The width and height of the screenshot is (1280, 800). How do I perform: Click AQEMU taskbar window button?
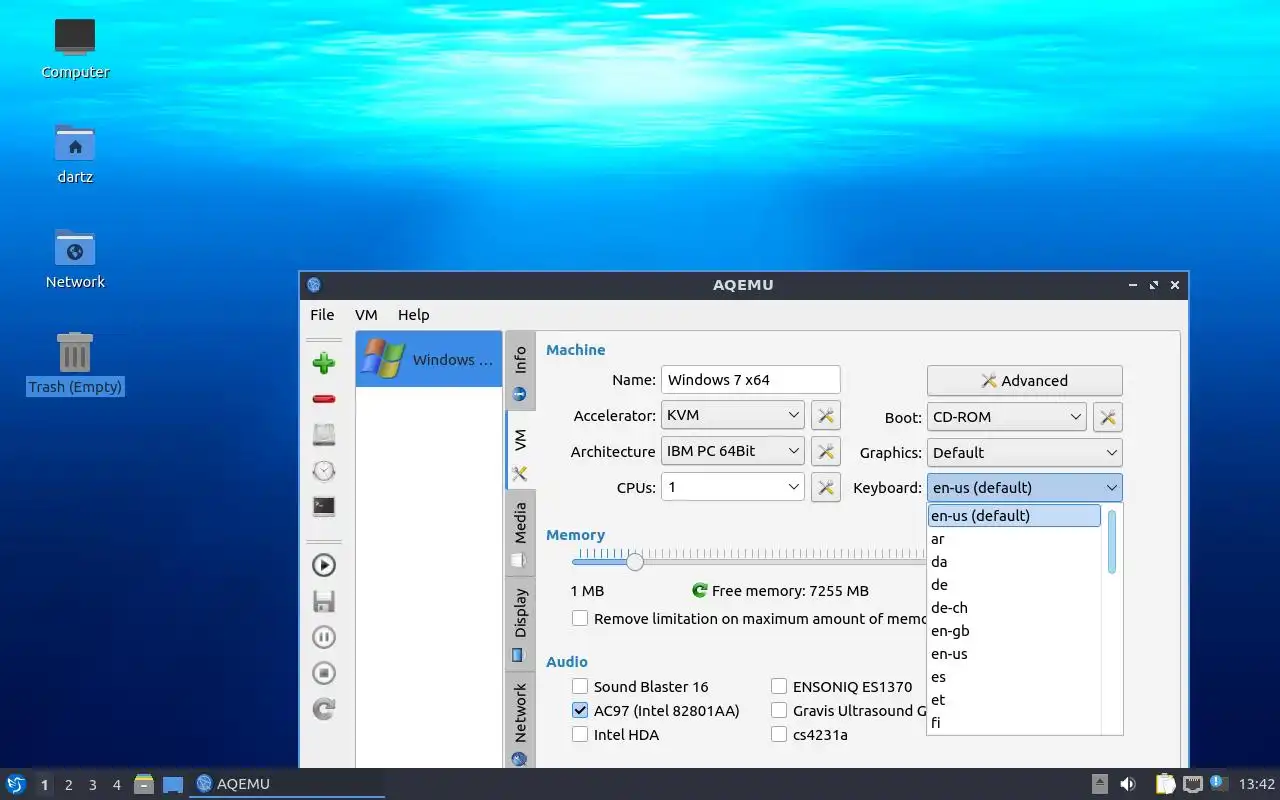(x=288, y=784)
